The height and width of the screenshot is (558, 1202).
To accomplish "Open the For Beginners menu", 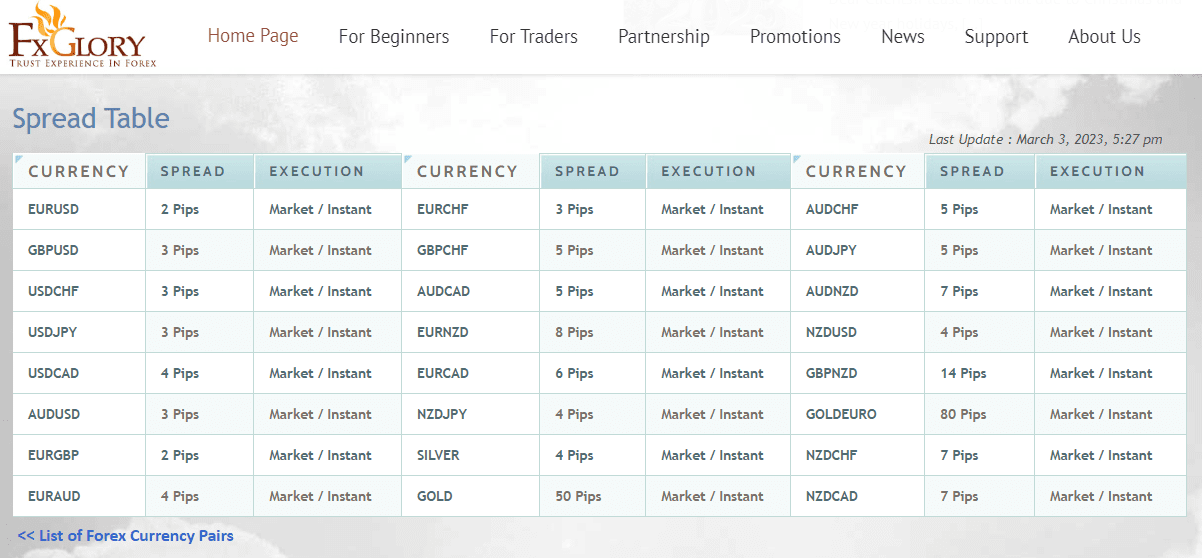I will tap(394, 37).
